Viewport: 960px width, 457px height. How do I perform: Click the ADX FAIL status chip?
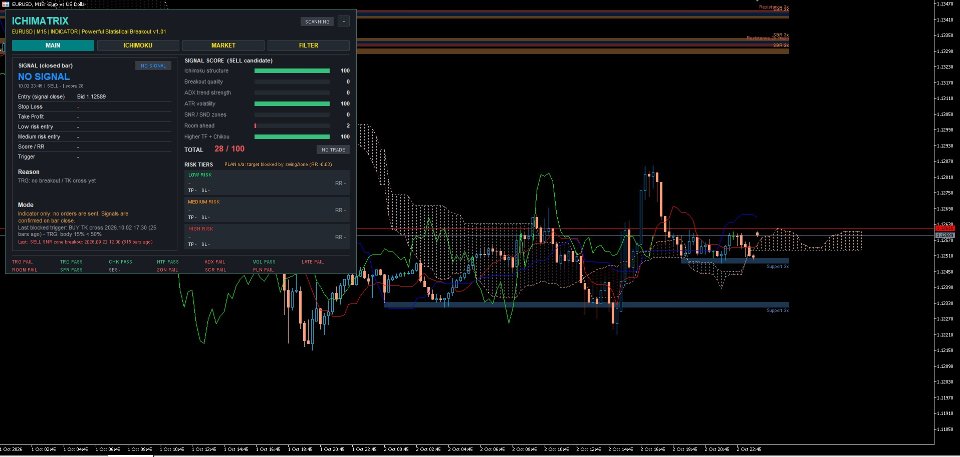tap(216, 262)
